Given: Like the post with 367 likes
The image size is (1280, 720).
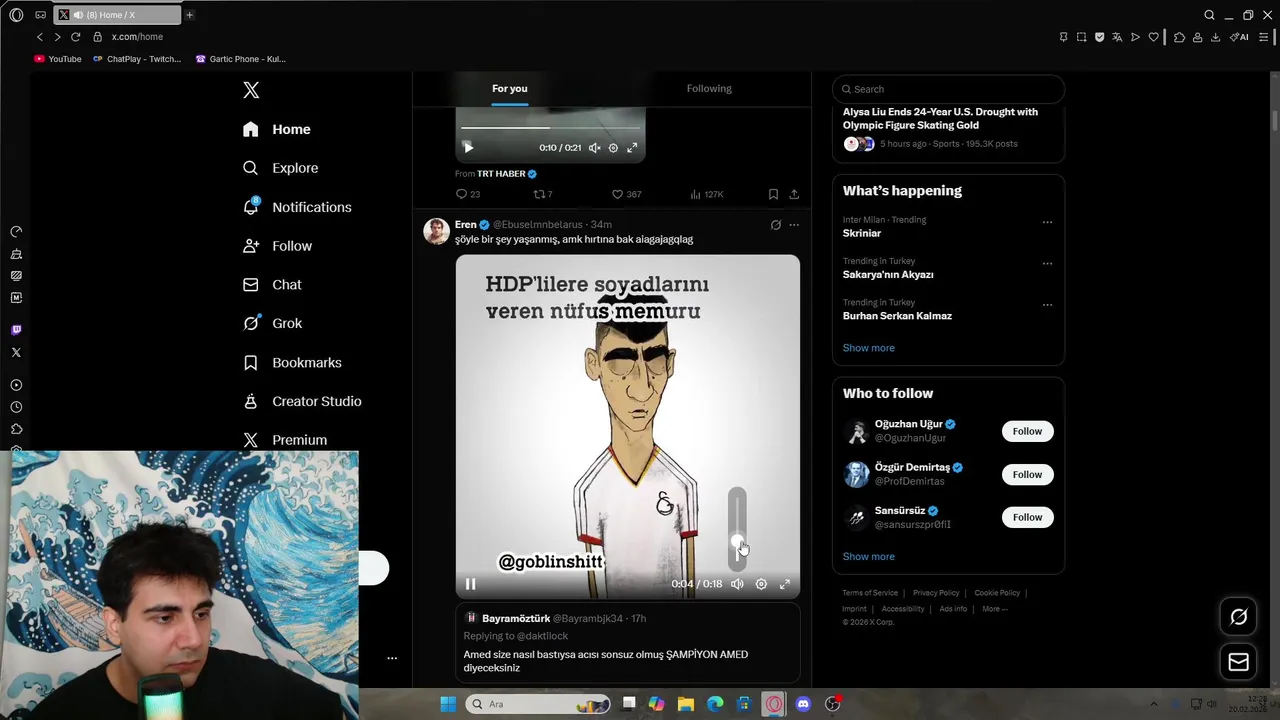Looking at the screenshot, I should (x=626, y=194).
